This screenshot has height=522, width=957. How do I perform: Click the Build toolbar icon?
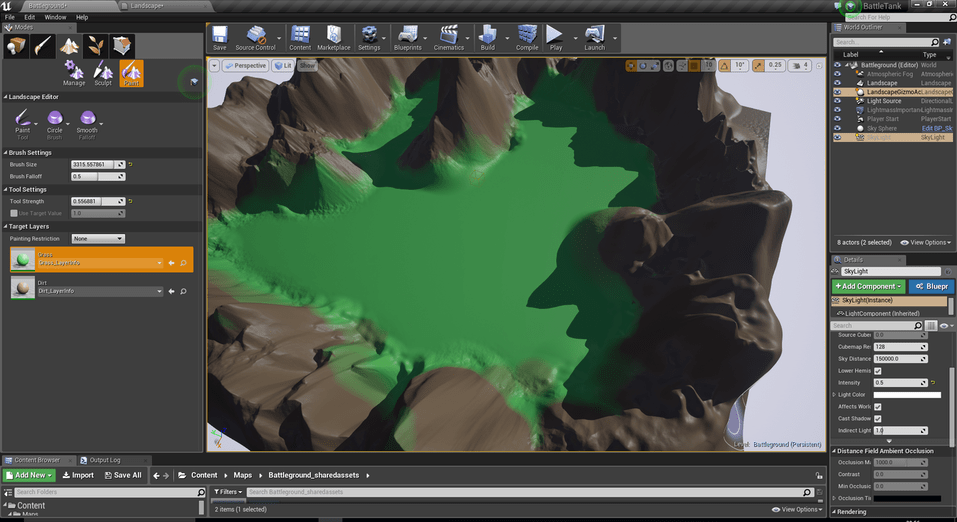tap(487, 38)
